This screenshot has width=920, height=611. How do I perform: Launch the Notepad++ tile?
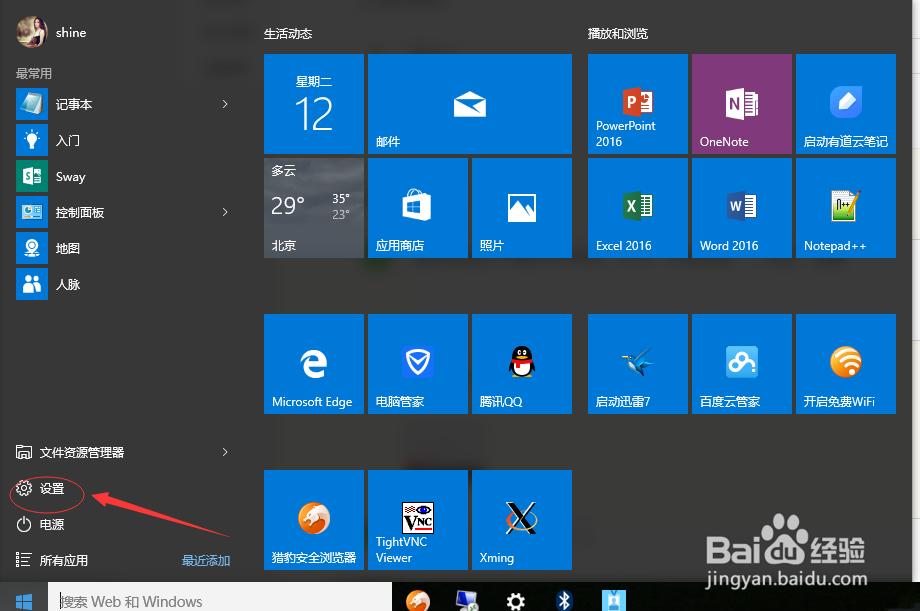click(846, 208)
